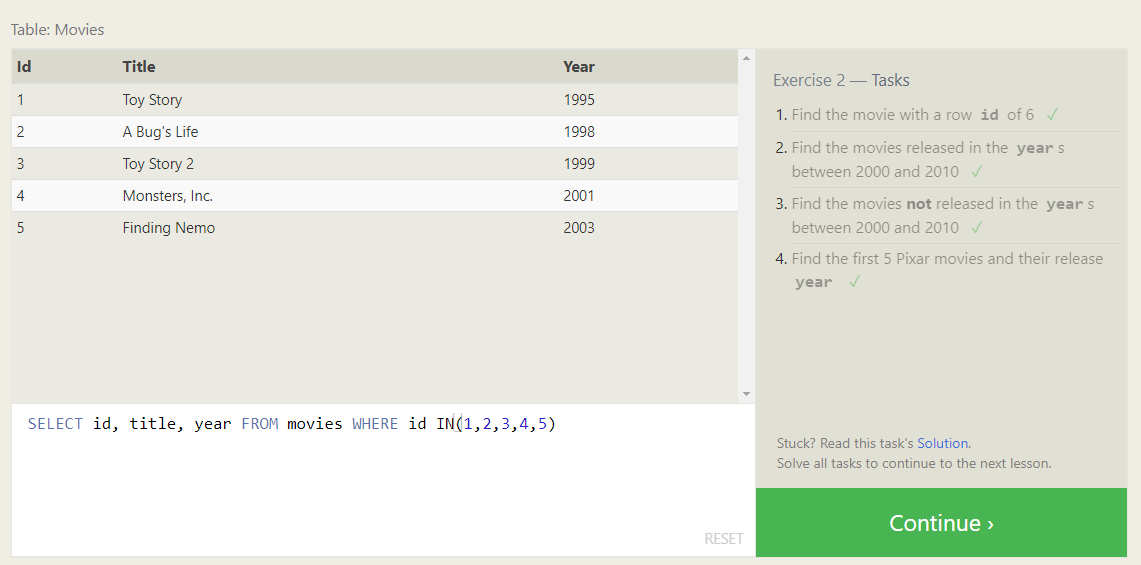
Task: Select the Finding Nemo title cell
Action: (169, 228)
